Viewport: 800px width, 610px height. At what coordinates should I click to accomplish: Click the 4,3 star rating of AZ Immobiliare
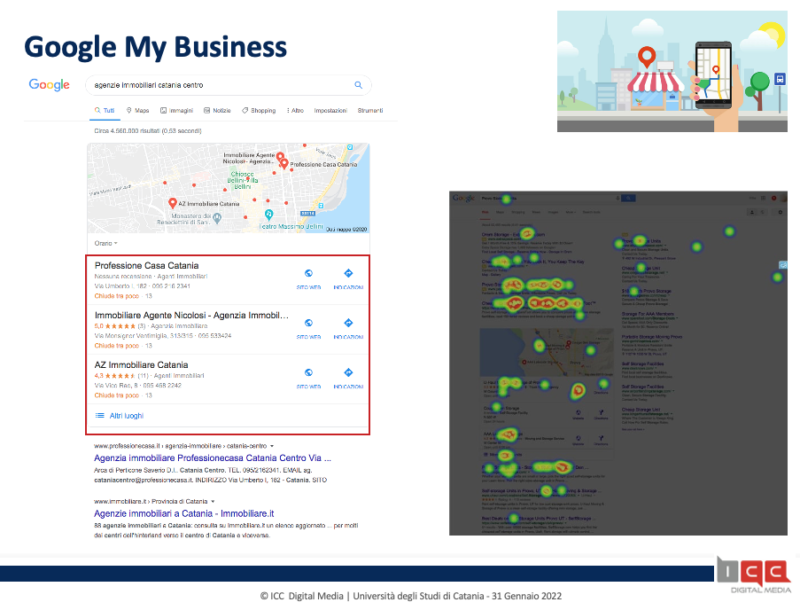click(x=115, y=376)
